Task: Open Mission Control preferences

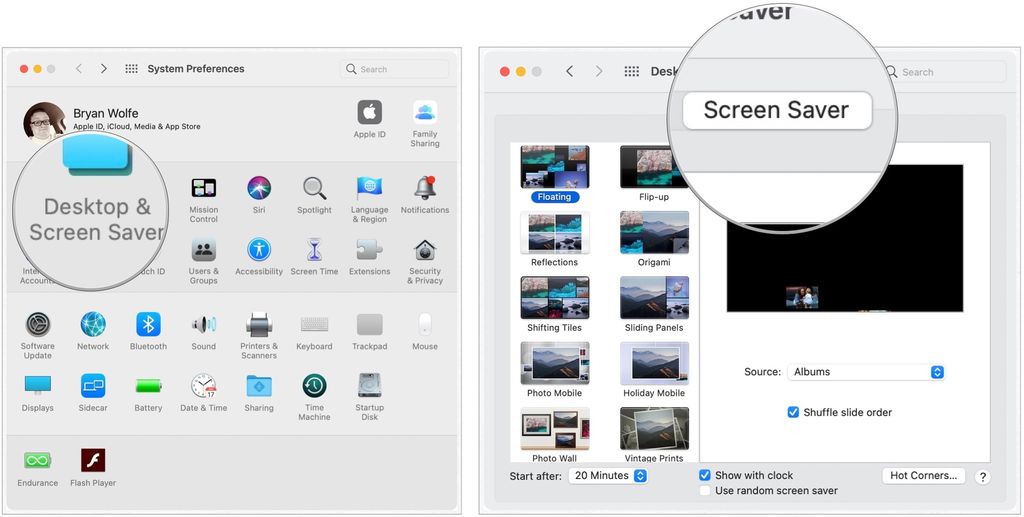Action: tap(204, 188)
